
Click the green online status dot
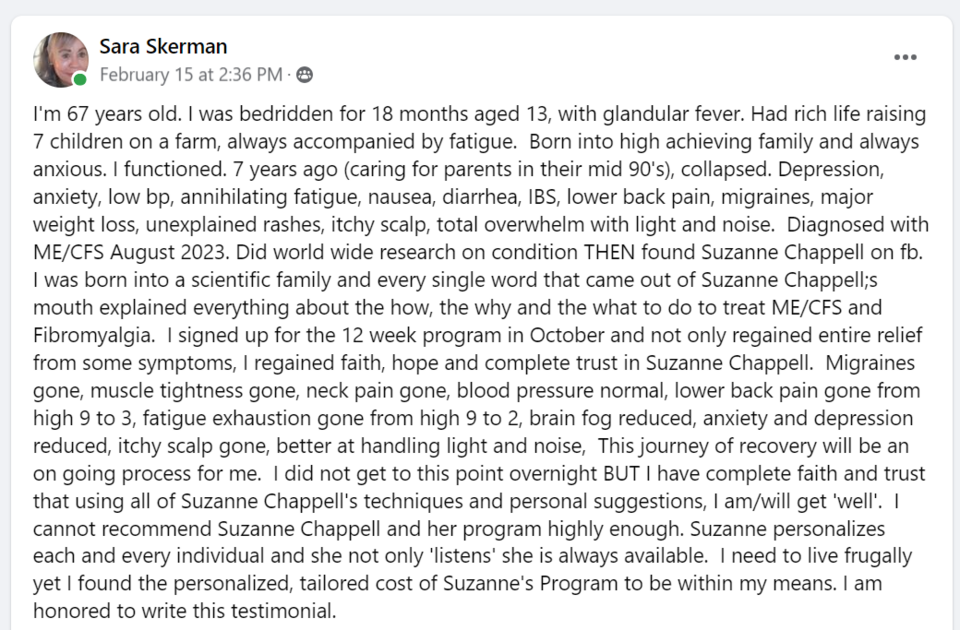[x=80, y=79]
